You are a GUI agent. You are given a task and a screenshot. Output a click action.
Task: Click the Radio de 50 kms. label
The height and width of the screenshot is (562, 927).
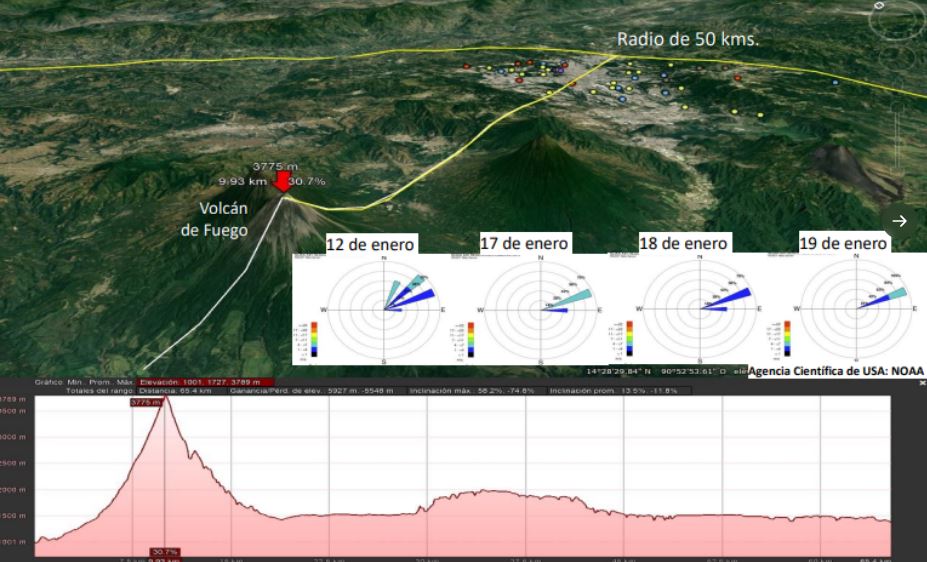[x=688, y=39]
